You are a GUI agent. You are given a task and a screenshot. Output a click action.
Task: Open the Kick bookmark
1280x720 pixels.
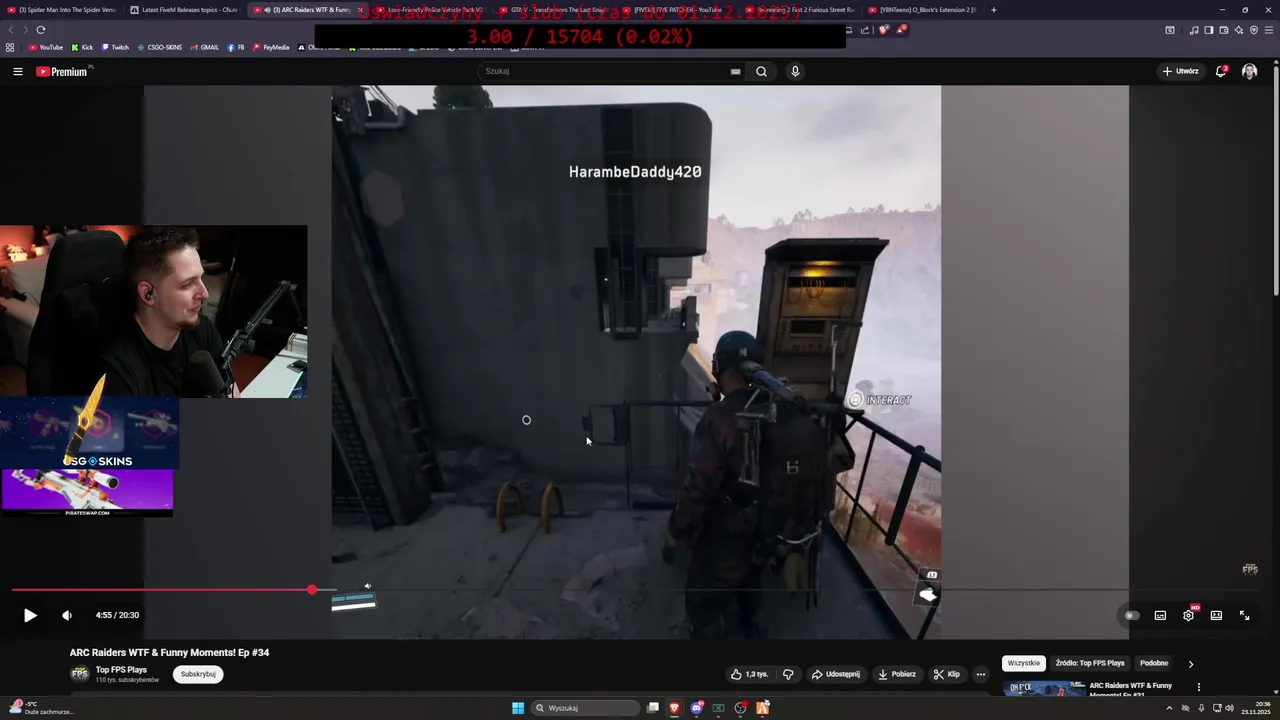pos(82,47)
